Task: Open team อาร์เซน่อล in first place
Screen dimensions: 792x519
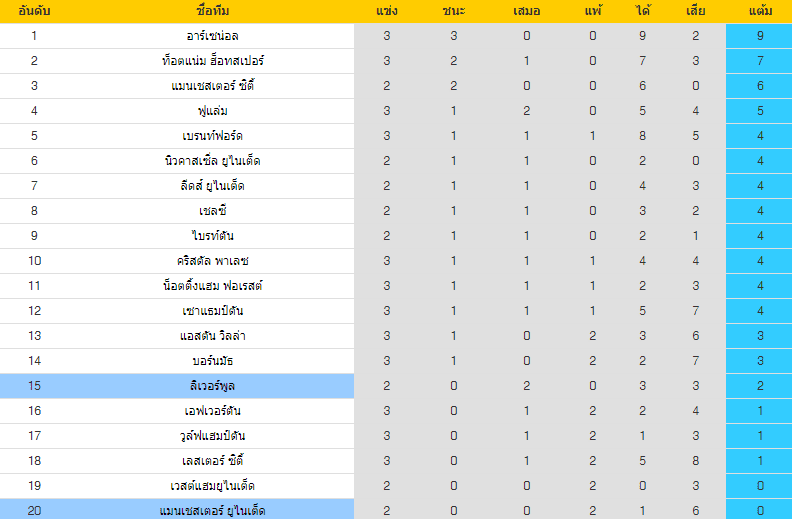Action: [213, 36]
